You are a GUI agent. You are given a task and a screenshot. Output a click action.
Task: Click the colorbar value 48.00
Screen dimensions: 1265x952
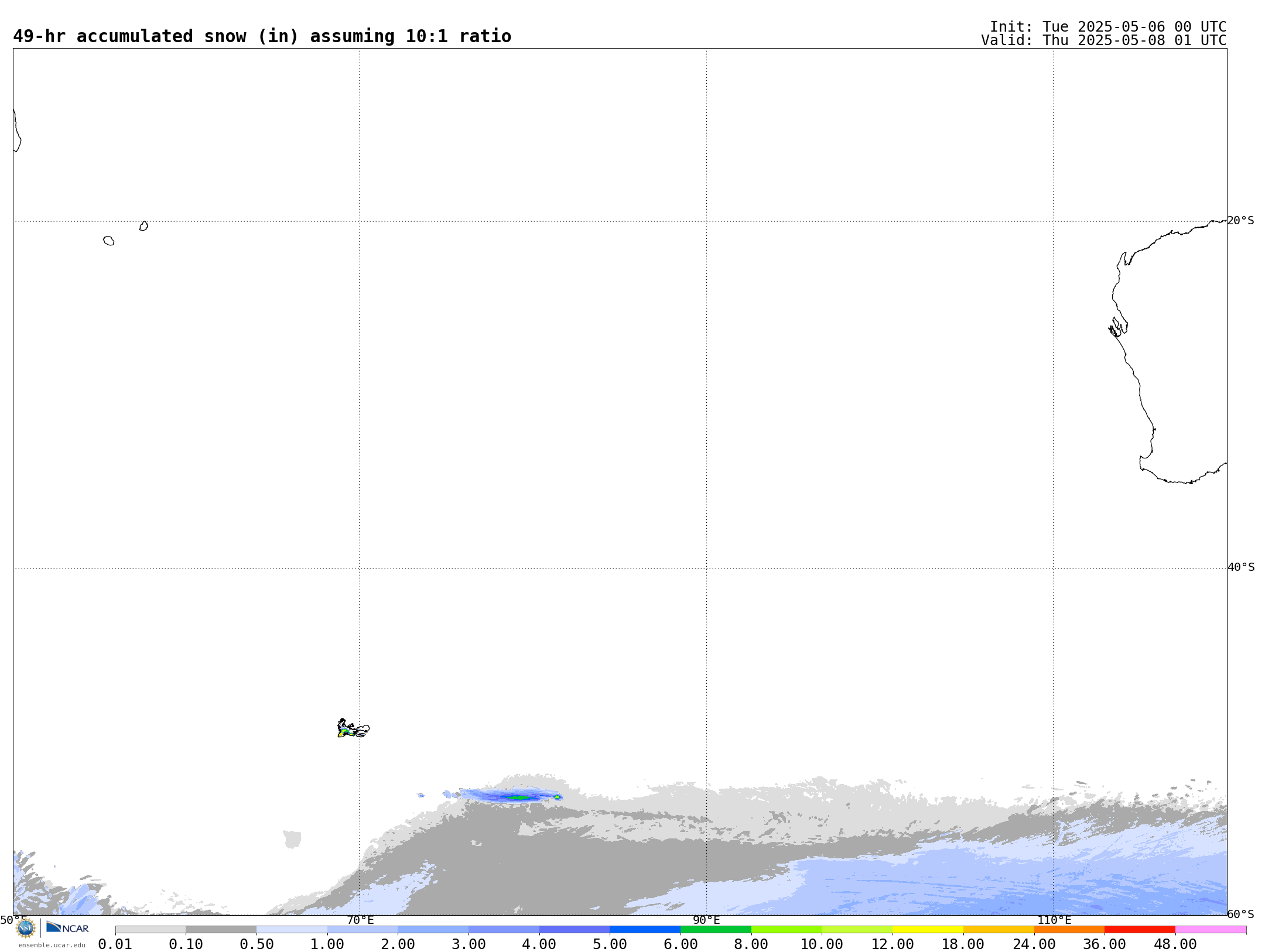click(1175, 944)
